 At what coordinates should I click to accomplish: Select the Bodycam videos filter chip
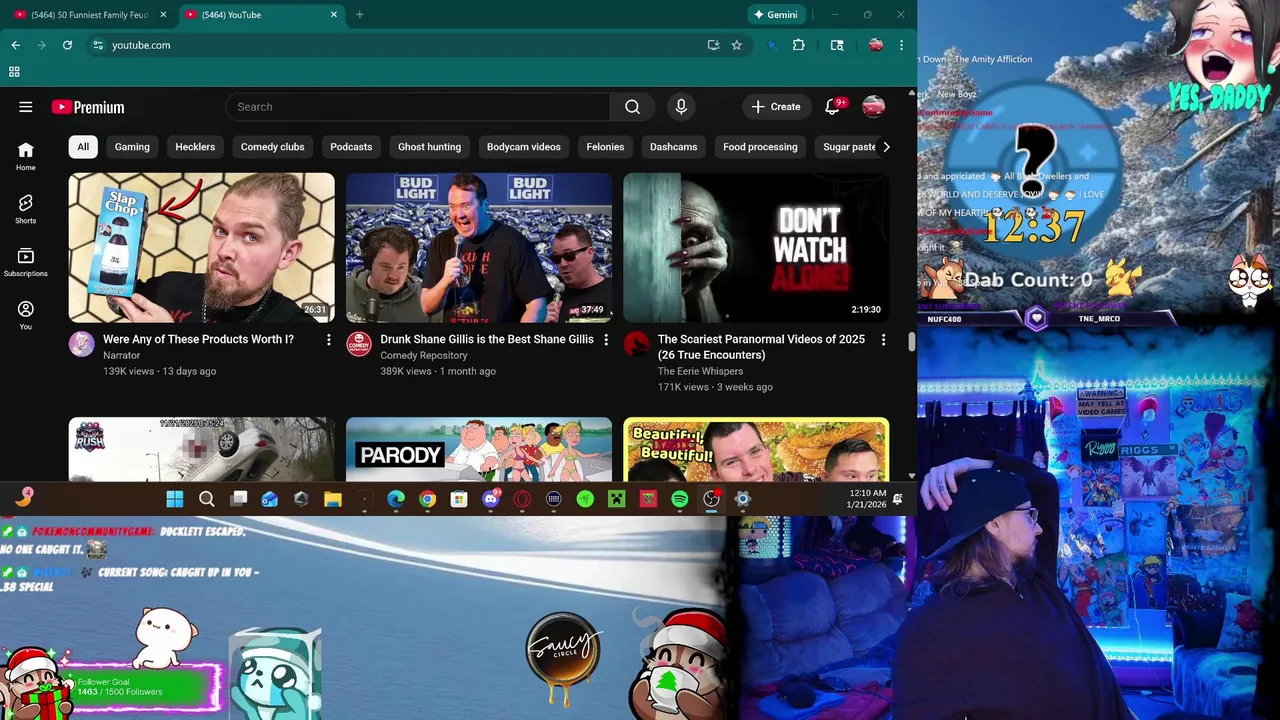524,147
